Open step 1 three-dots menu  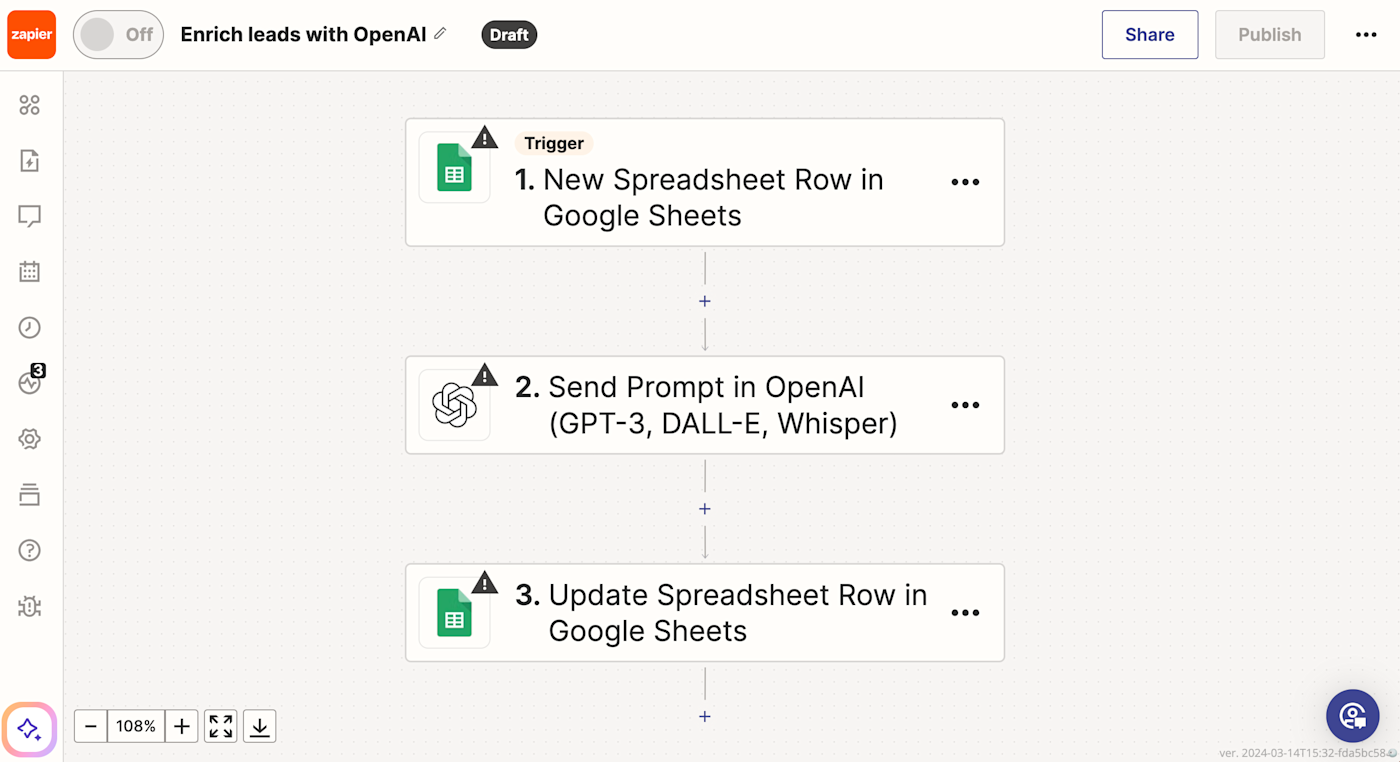tap(965, 182)
